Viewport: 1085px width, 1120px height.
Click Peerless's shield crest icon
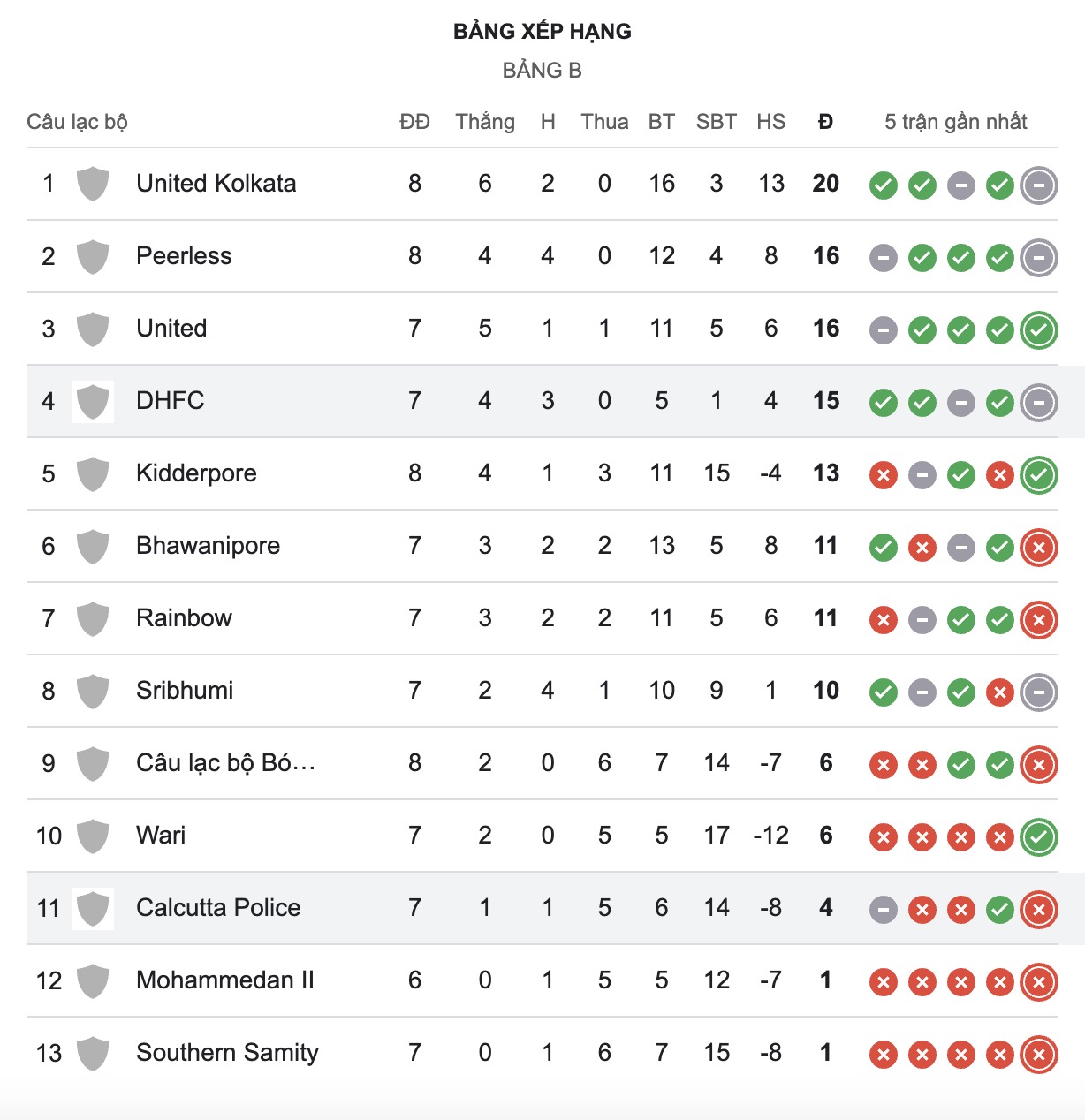point(93,257)
